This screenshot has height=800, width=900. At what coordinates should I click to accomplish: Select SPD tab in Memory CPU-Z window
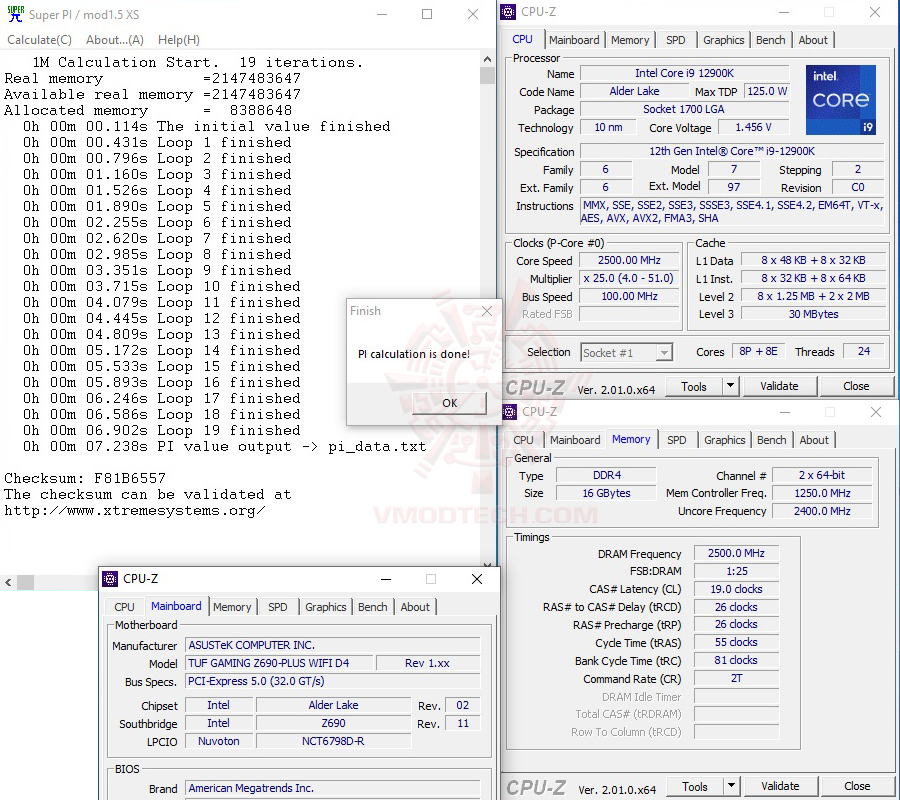[x=676, y=440]
